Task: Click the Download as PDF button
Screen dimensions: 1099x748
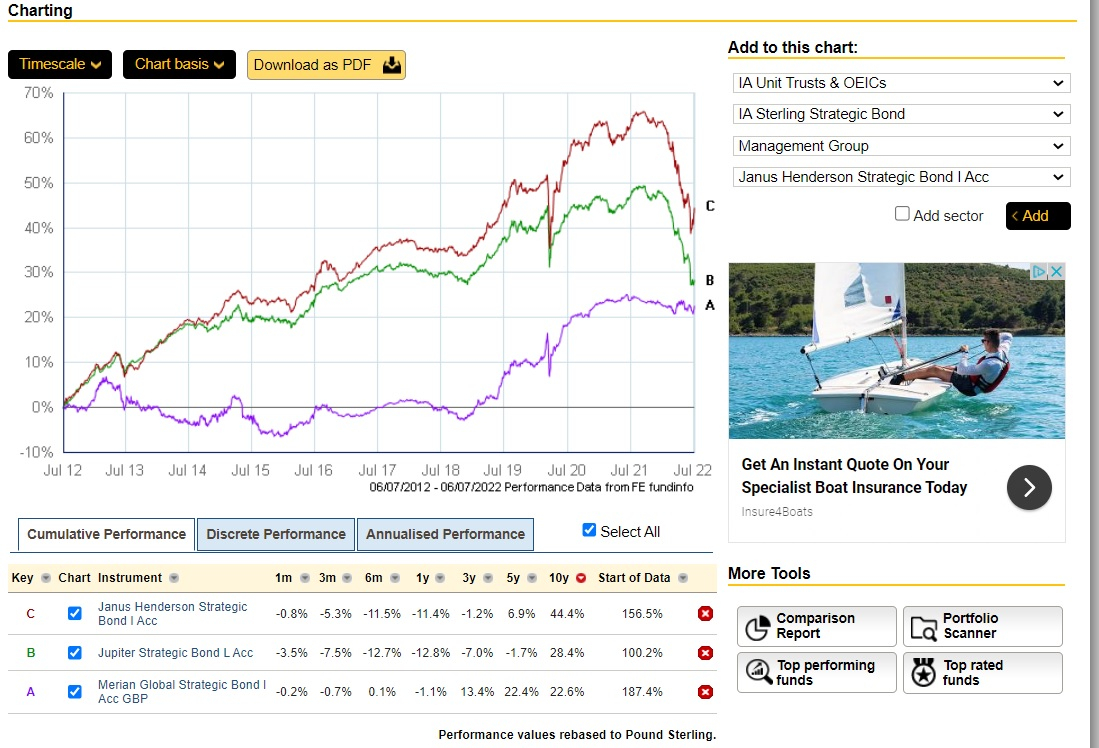Action: pyautogui.click(x=326, y=65)
